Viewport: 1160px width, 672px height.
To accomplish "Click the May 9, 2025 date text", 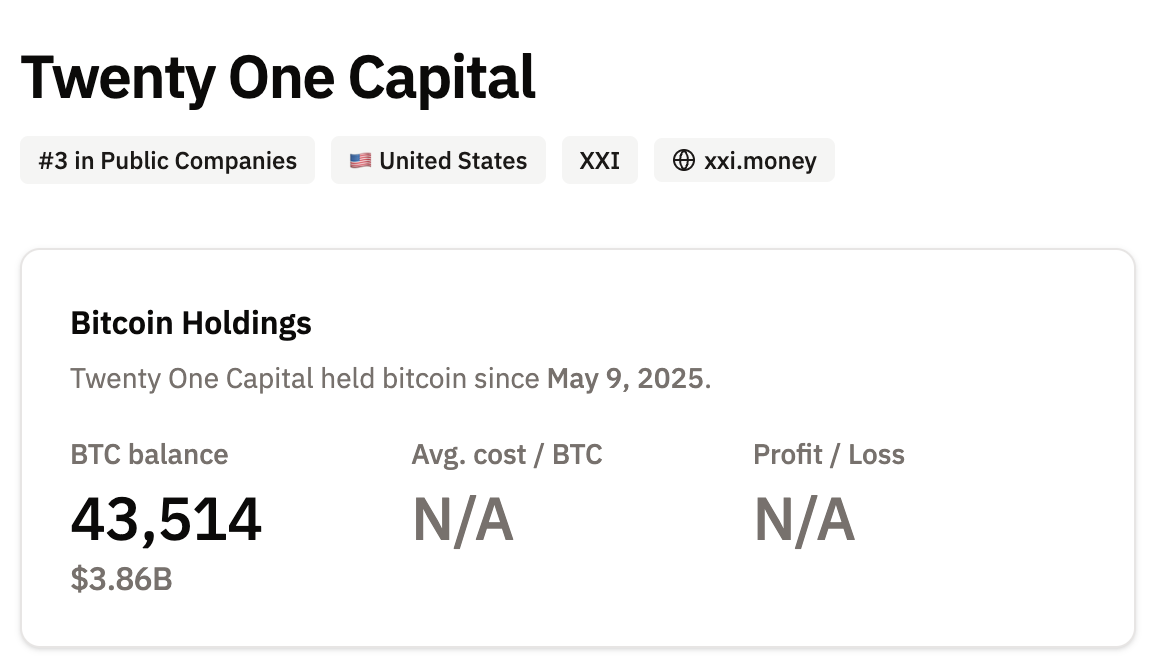I will (x=625, y=379).
